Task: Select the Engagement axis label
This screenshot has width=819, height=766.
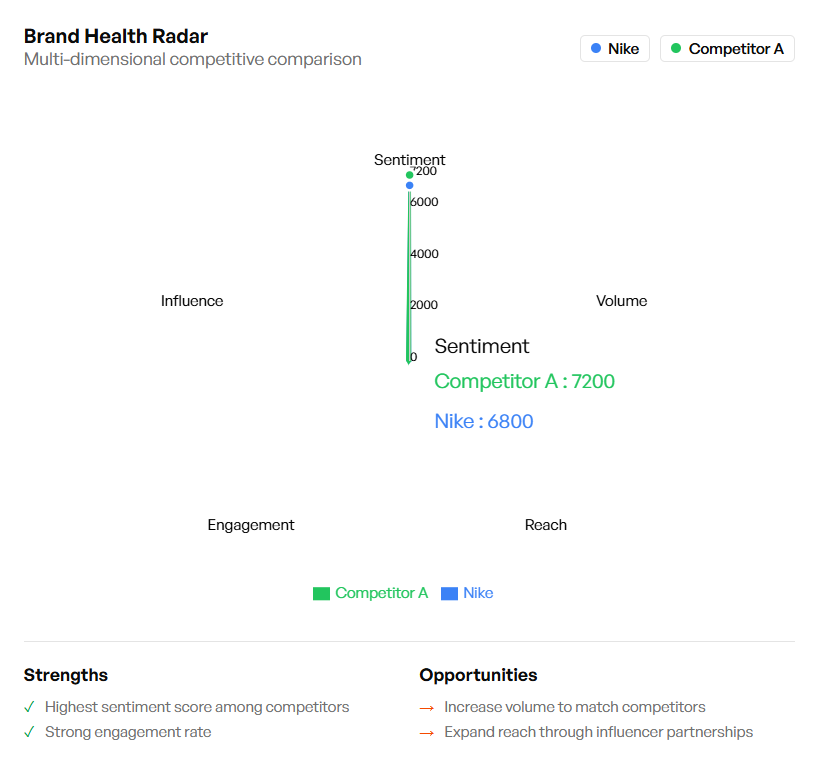Action: pyautogui.click(x=251, y=525)
